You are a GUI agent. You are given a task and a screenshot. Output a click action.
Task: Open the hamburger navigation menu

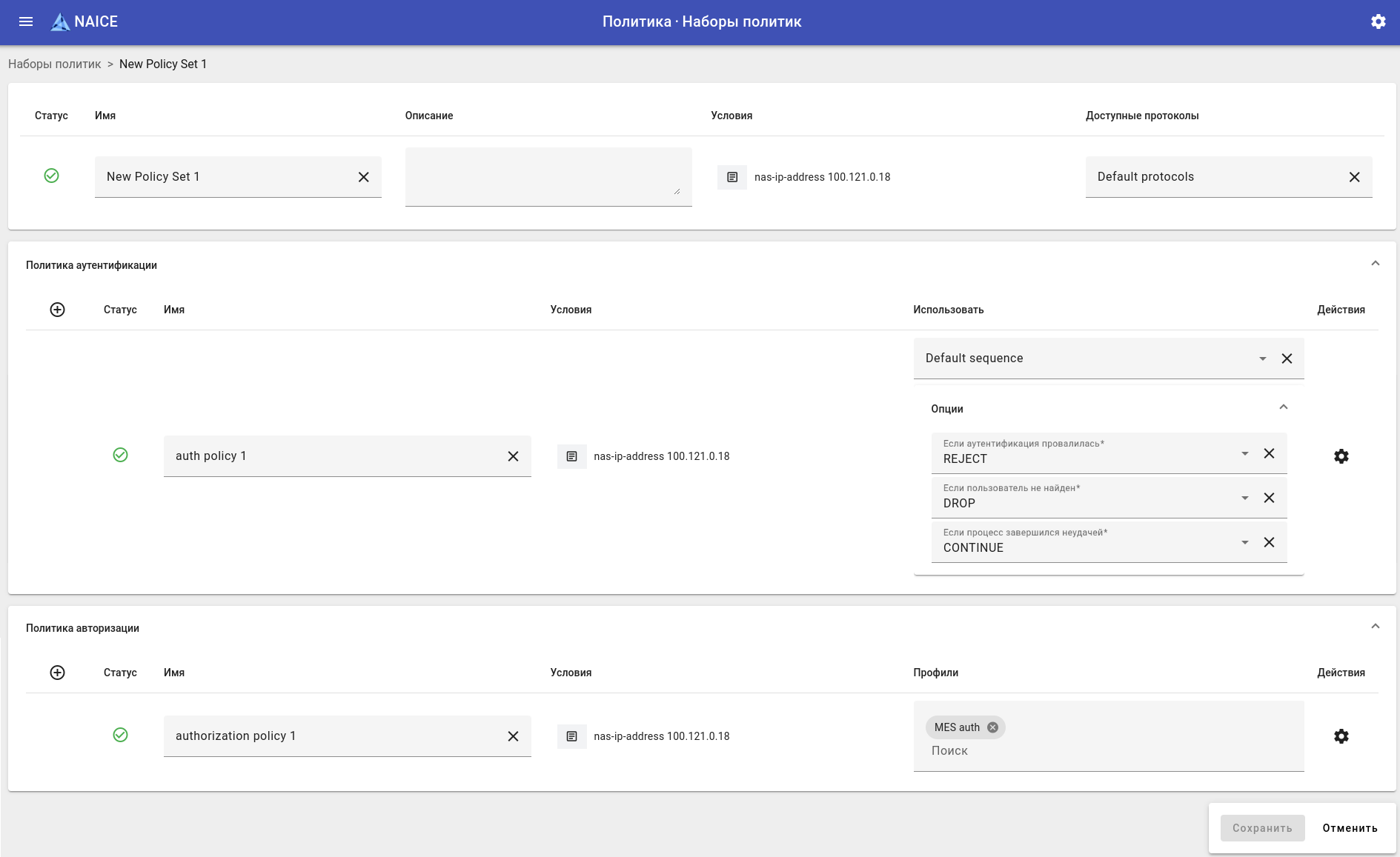click(26, 21)
